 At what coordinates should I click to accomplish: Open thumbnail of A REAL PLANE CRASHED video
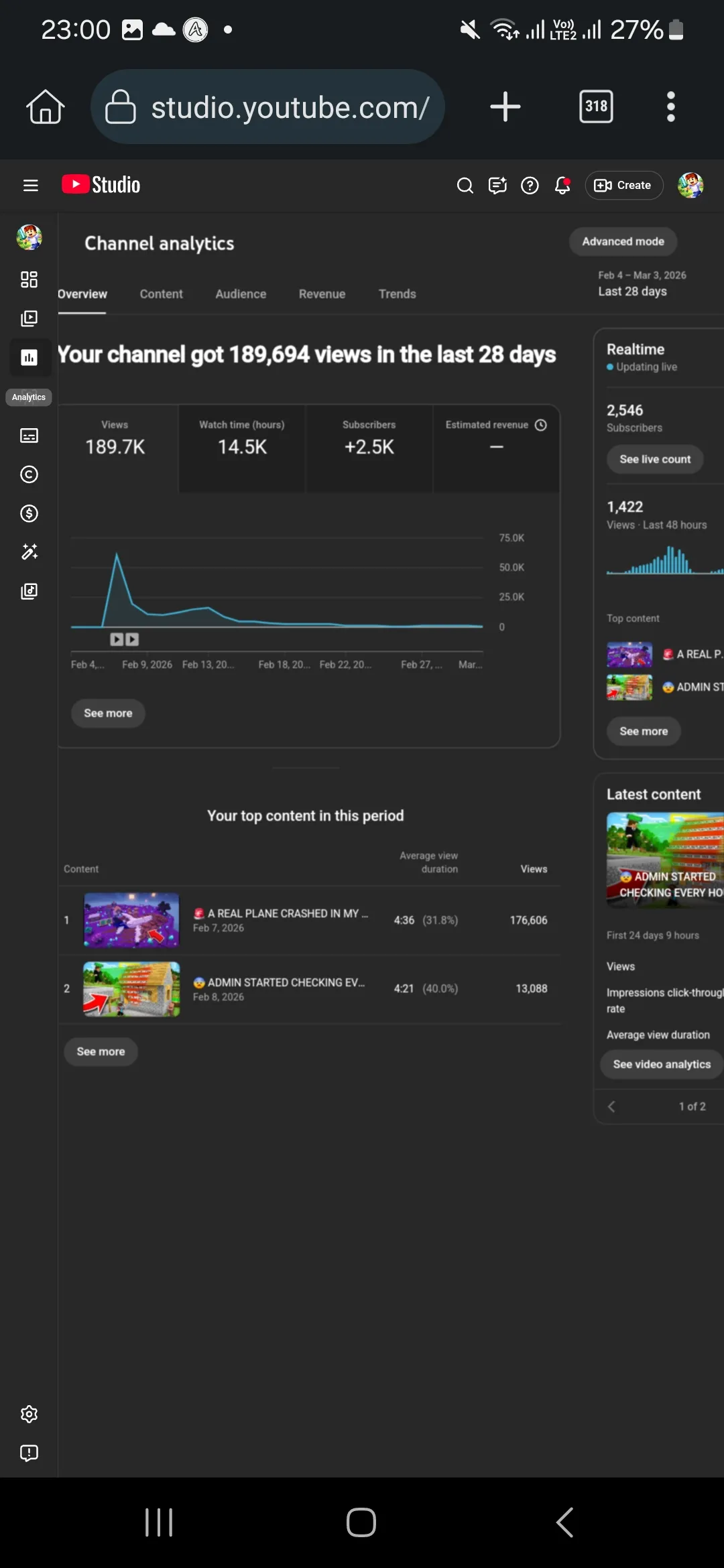pos(131,920)
